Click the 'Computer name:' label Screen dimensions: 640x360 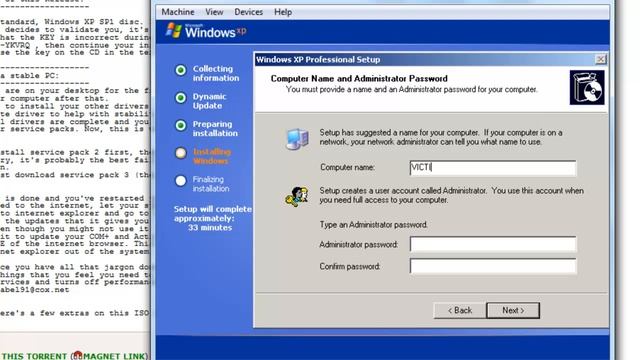[x=347, y=167]
